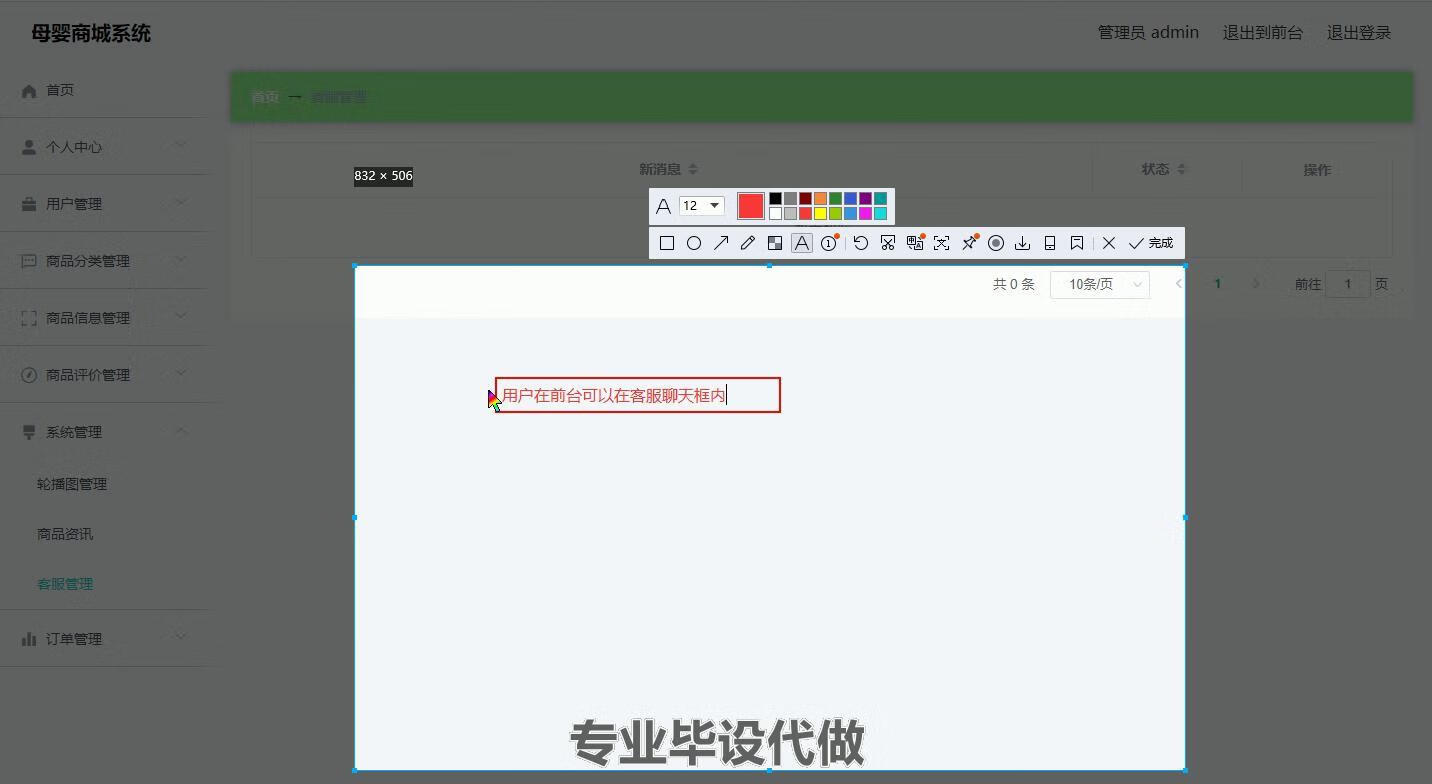The width and height of the screenshot is (1432, 784).
Task: Add the screenshot to favorites bookmark
Action: (x=1077, y=243)
